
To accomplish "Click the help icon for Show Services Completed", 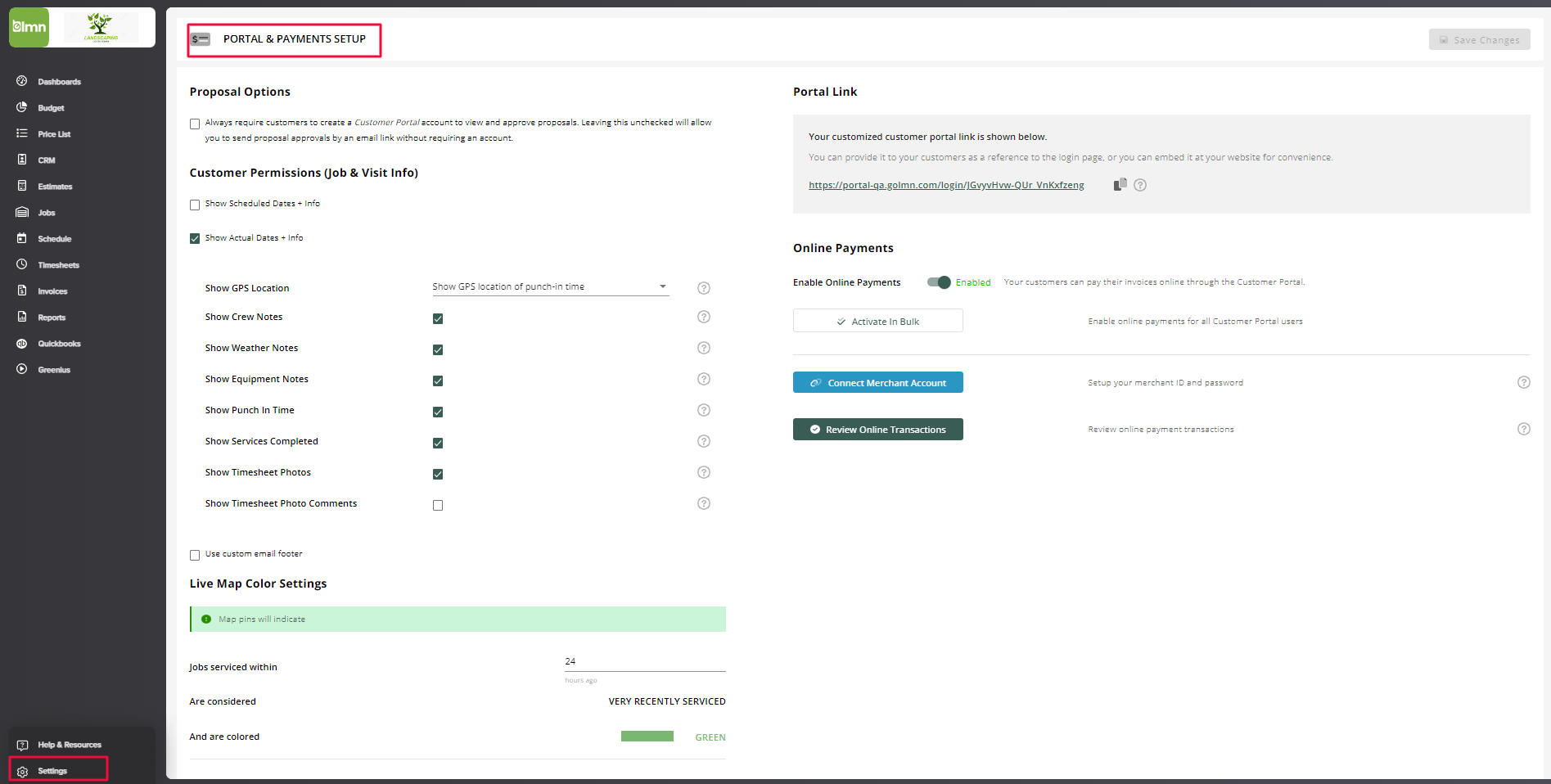I will pyautogui.click(x=703, y=441).
